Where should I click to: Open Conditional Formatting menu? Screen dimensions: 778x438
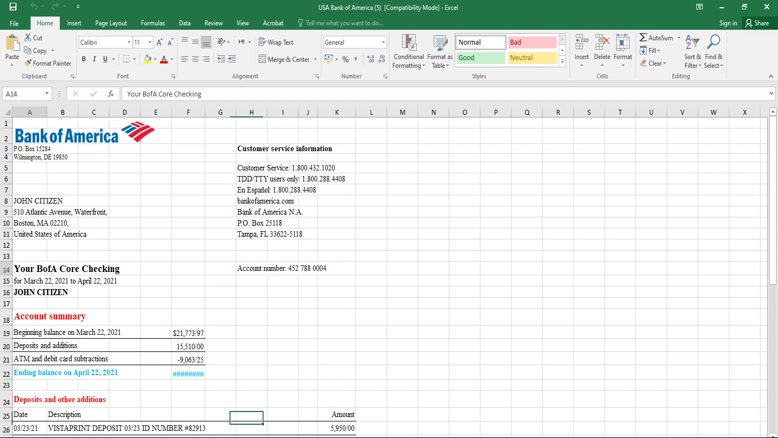point(408,52)
